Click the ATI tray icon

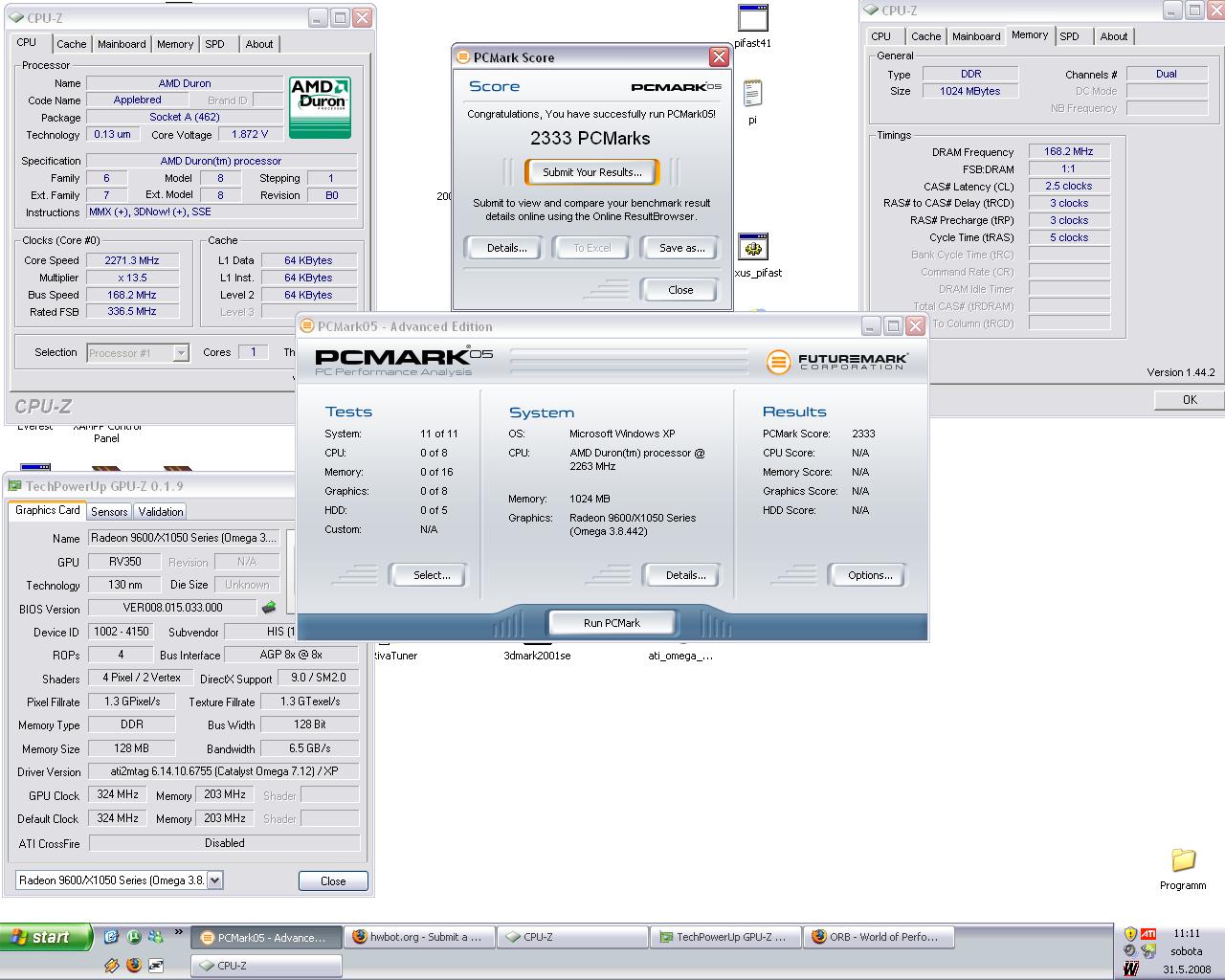click(1148, 933)
